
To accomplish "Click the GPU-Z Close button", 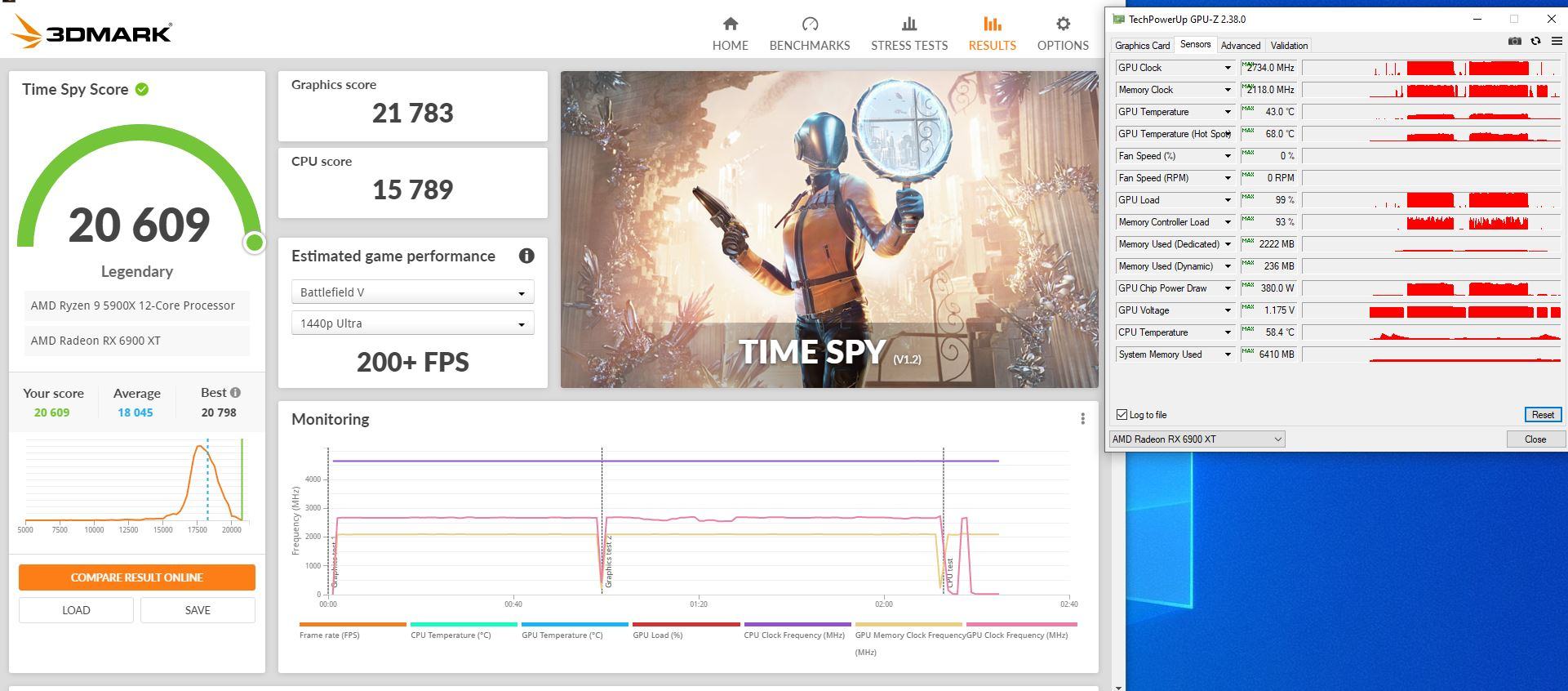I will pos(1535,439).
